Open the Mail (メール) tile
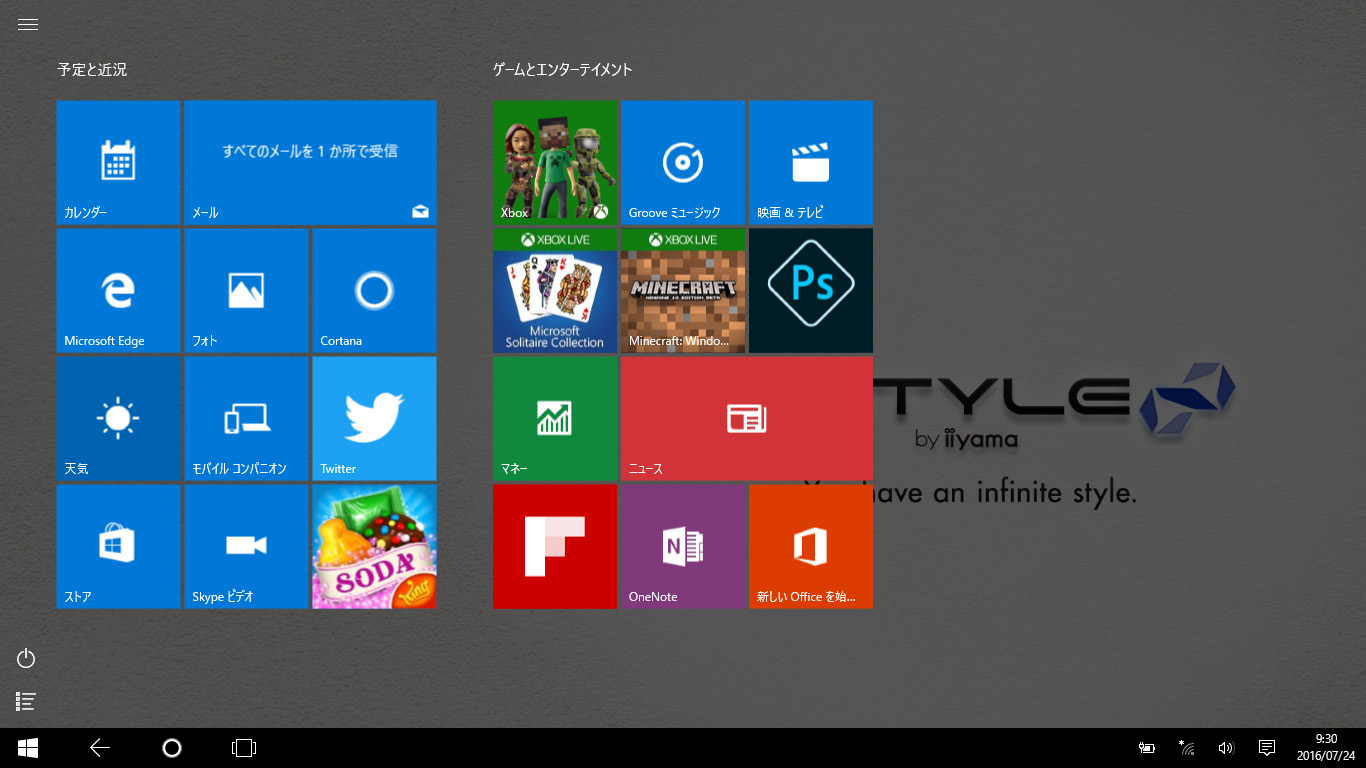The height and width of the screenshot is (768, 1366). click(310, 162)
